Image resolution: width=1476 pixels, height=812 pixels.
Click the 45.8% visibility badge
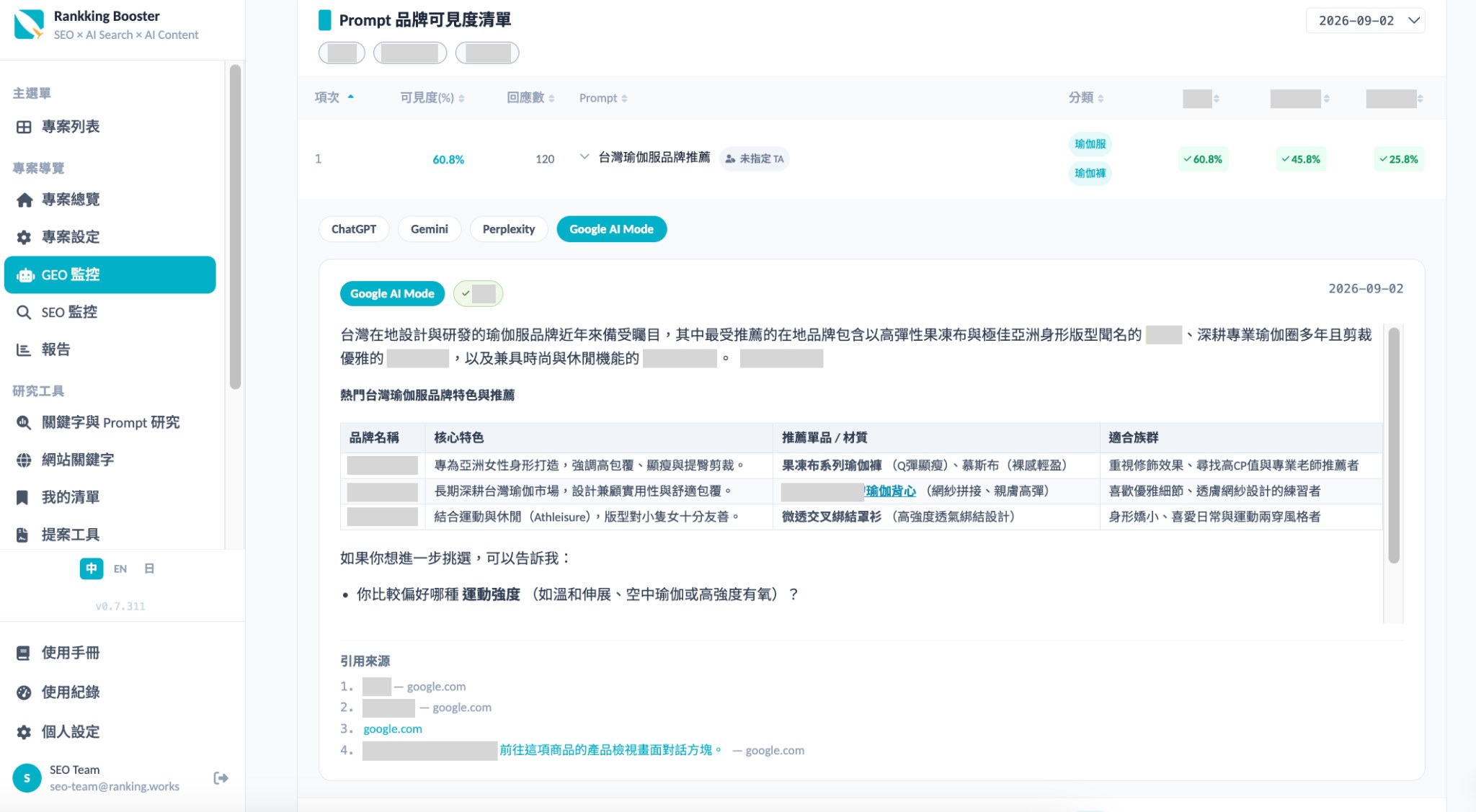pyautogui.click(x=1301, y=159)
